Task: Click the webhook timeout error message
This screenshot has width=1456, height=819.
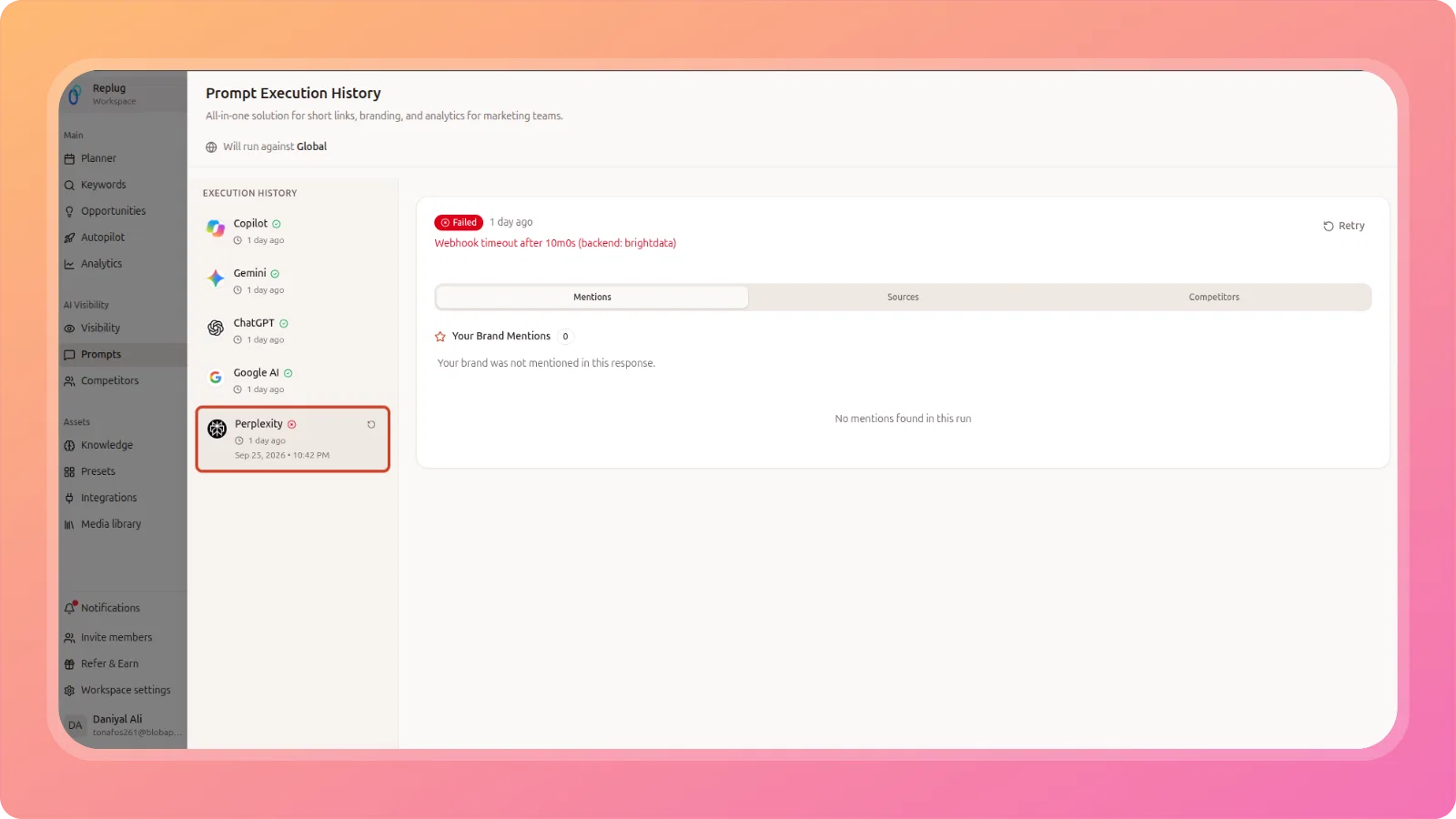Action: tap(555, 244)
